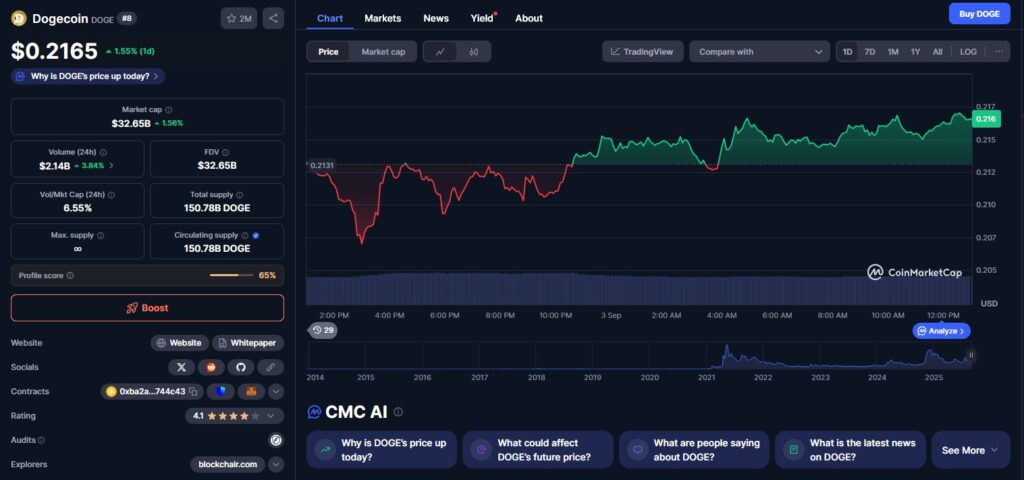Image resolution: width=1024 pixels, height=480 pixels.
Task: Open Dogecoin X social link
Action: tap(182, 367)
